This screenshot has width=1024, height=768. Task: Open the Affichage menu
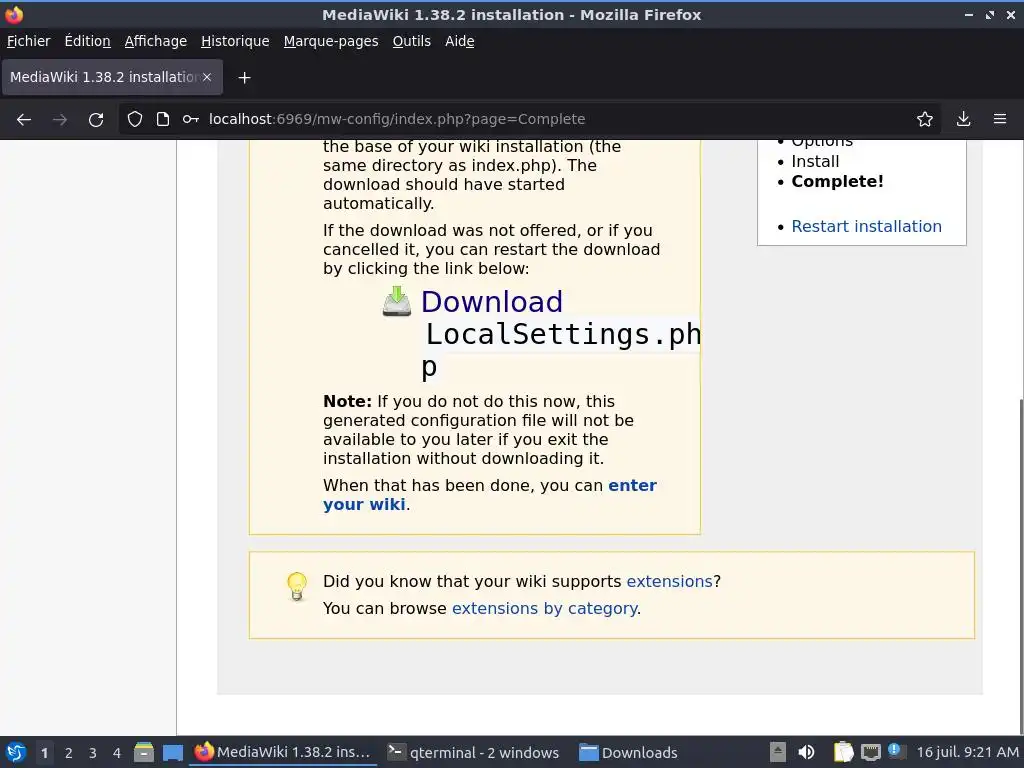155,41
